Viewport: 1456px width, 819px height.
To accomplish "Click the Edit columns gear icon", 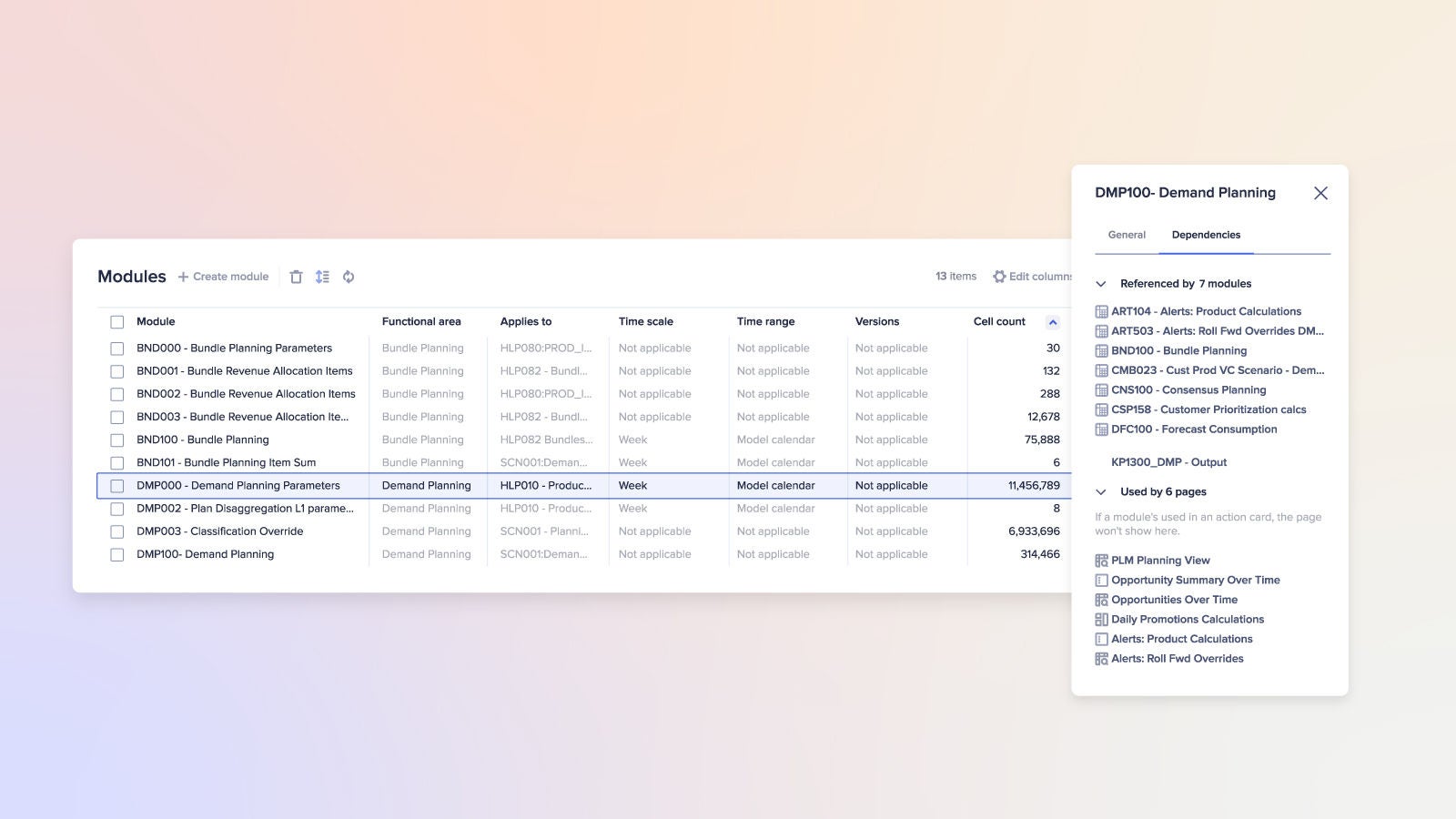I will point(999,276).
